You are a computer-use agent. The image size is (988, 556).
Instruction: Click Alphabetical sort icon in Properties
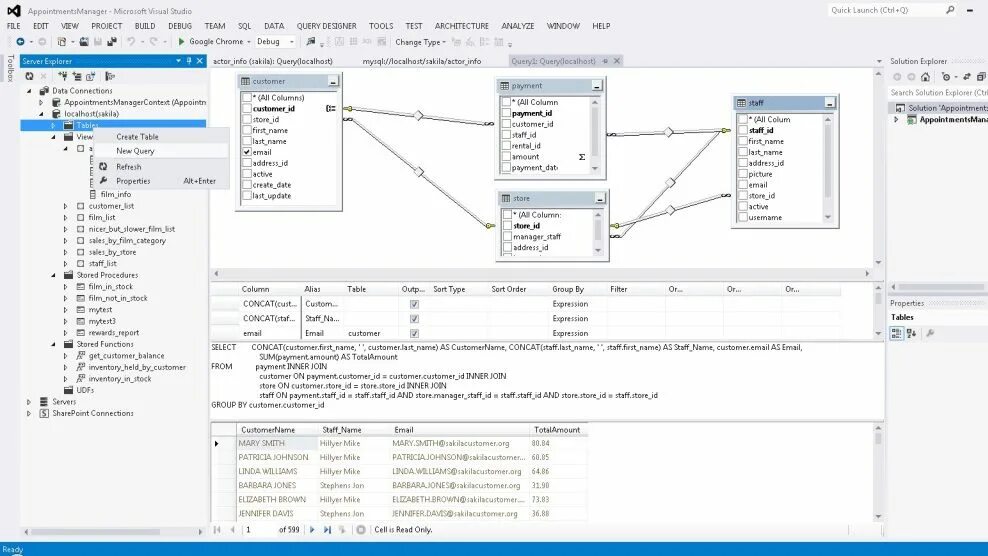[x=911, y=333]
